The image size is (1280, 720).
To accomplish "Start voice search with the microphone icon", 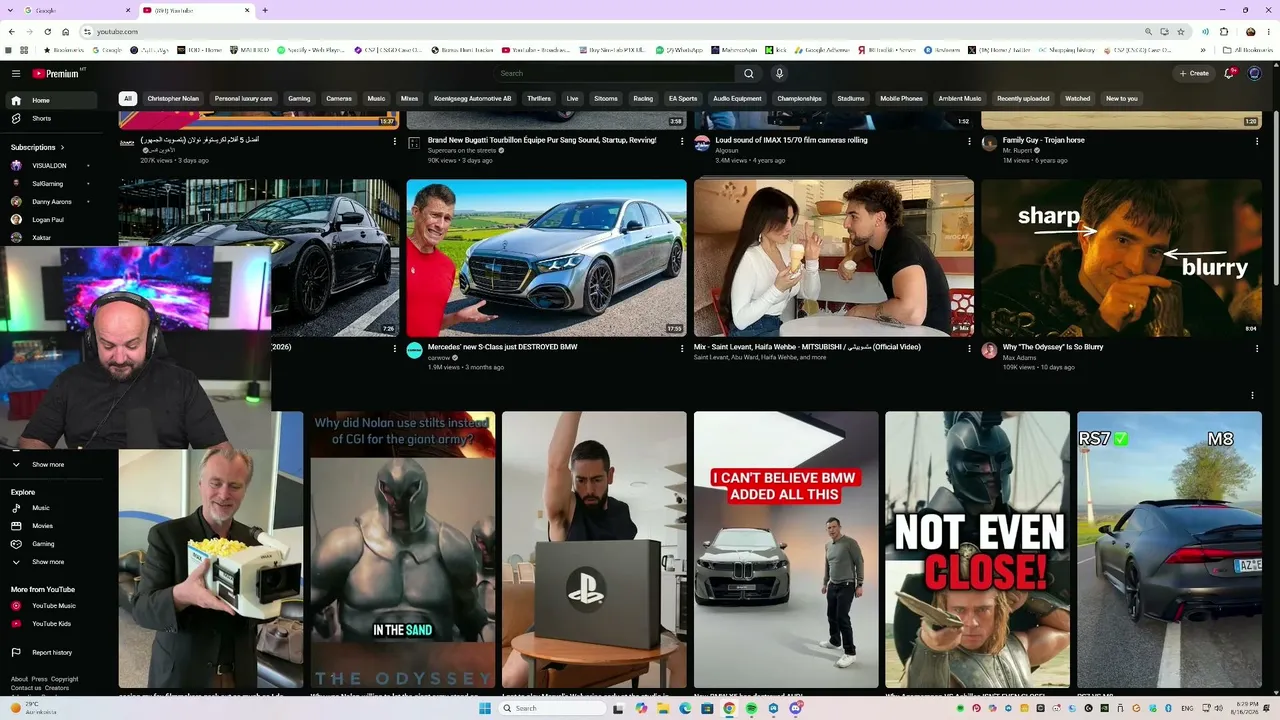I will (x=779, y=73).
